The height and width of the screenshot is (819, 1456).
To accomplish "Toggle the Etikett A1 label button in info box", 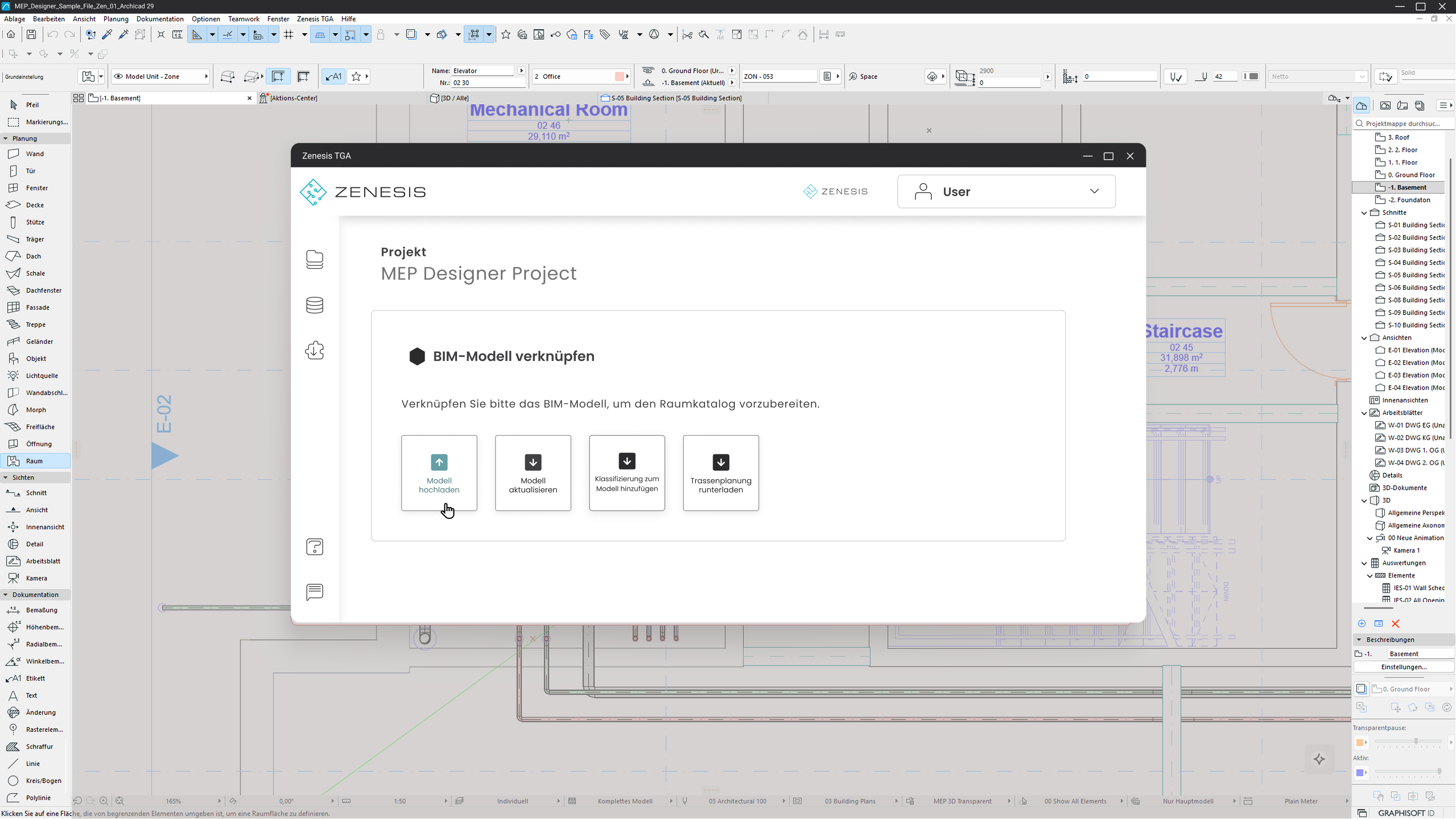I will pyautogui.click(x=333, y=76).
